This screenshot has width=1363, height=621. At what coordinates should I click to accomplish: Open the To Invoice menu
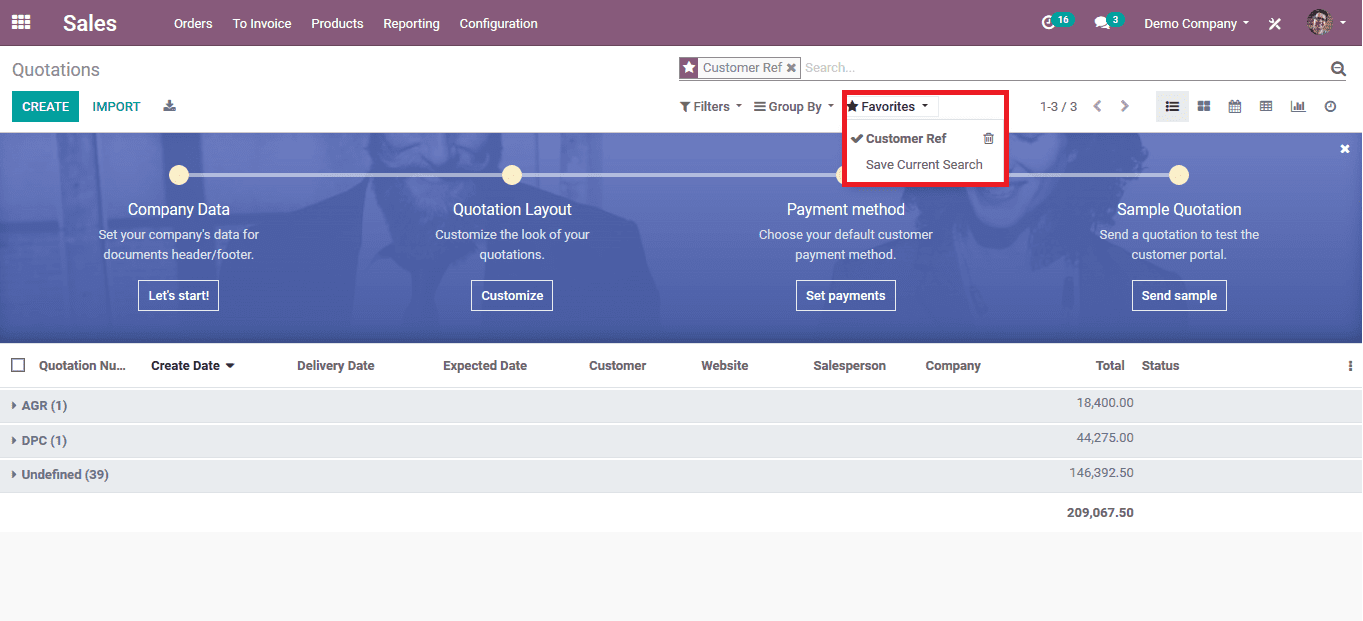click(262, 23)
